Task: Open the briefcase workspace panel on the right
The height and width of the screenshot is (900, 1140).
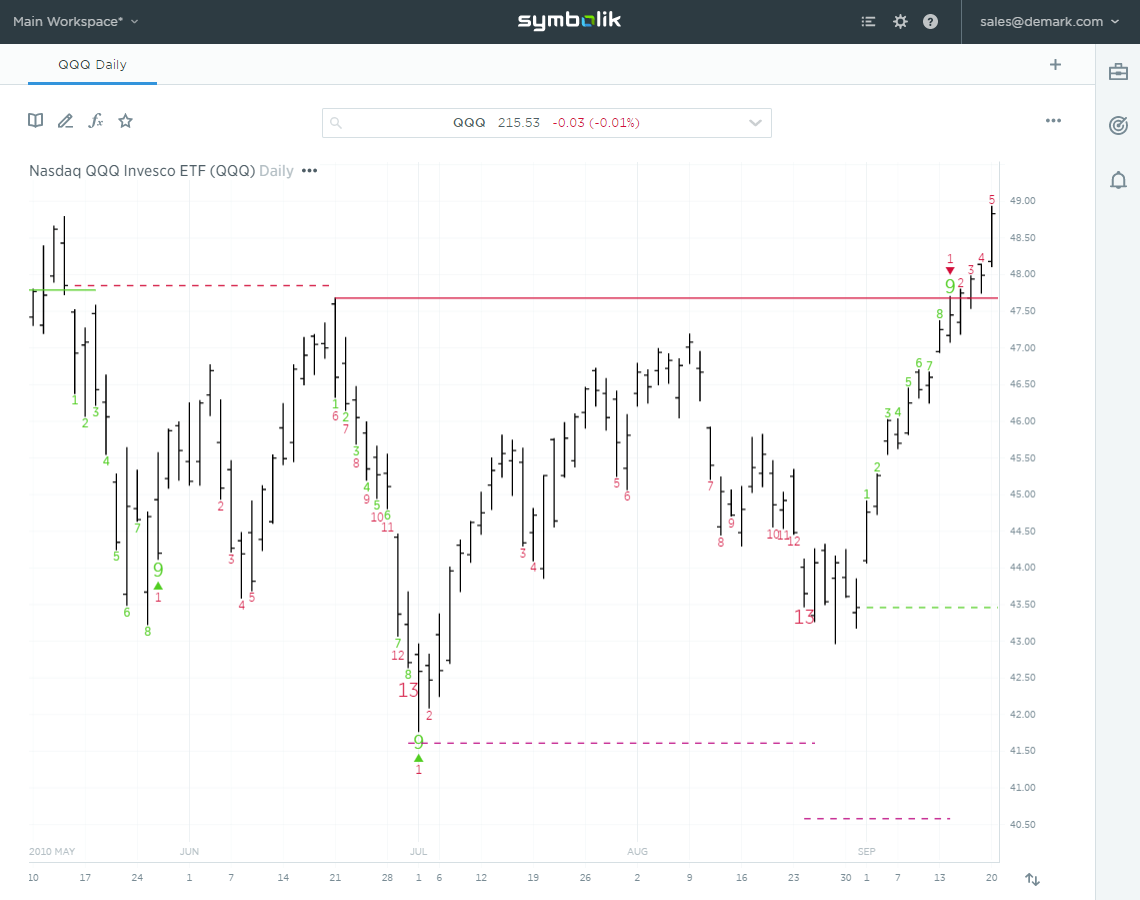Action: (x=1117, y=71)
